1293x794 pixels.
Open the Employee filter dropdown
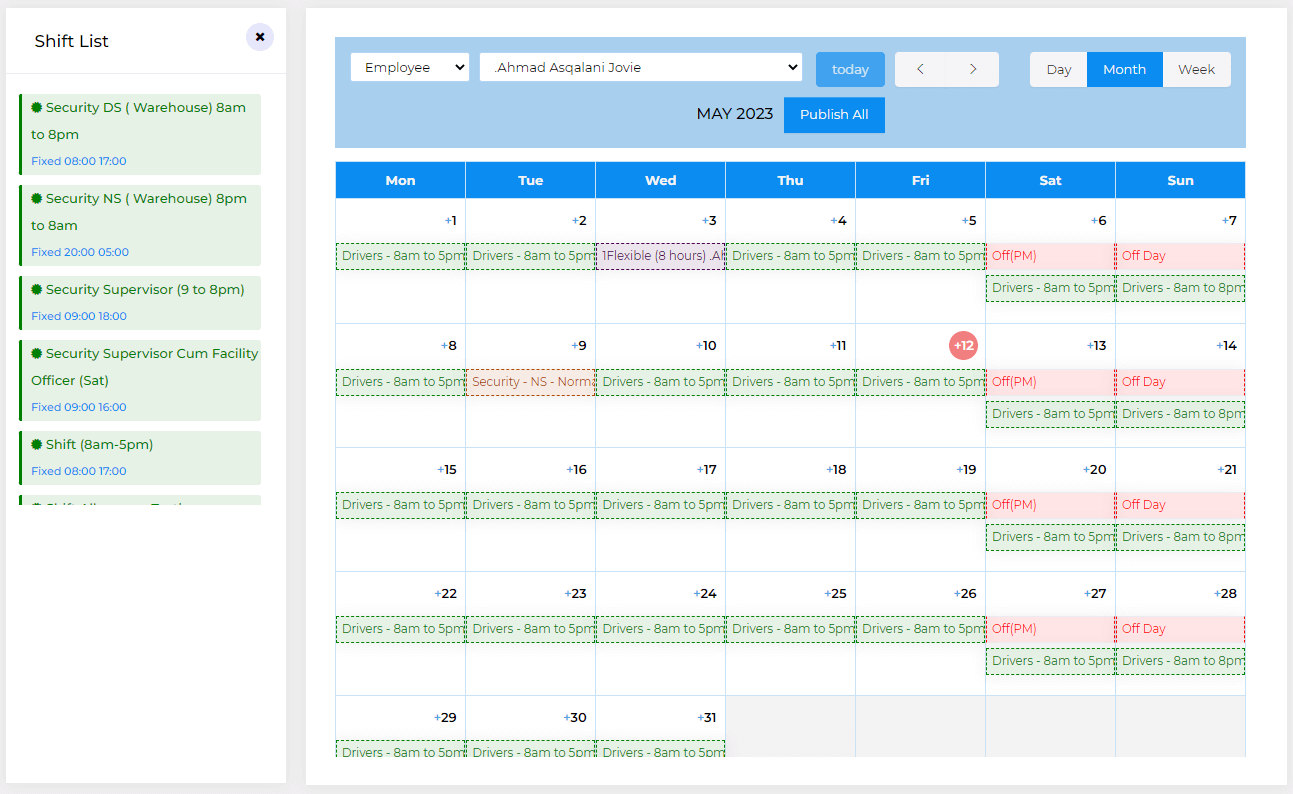tap(409, 67)
